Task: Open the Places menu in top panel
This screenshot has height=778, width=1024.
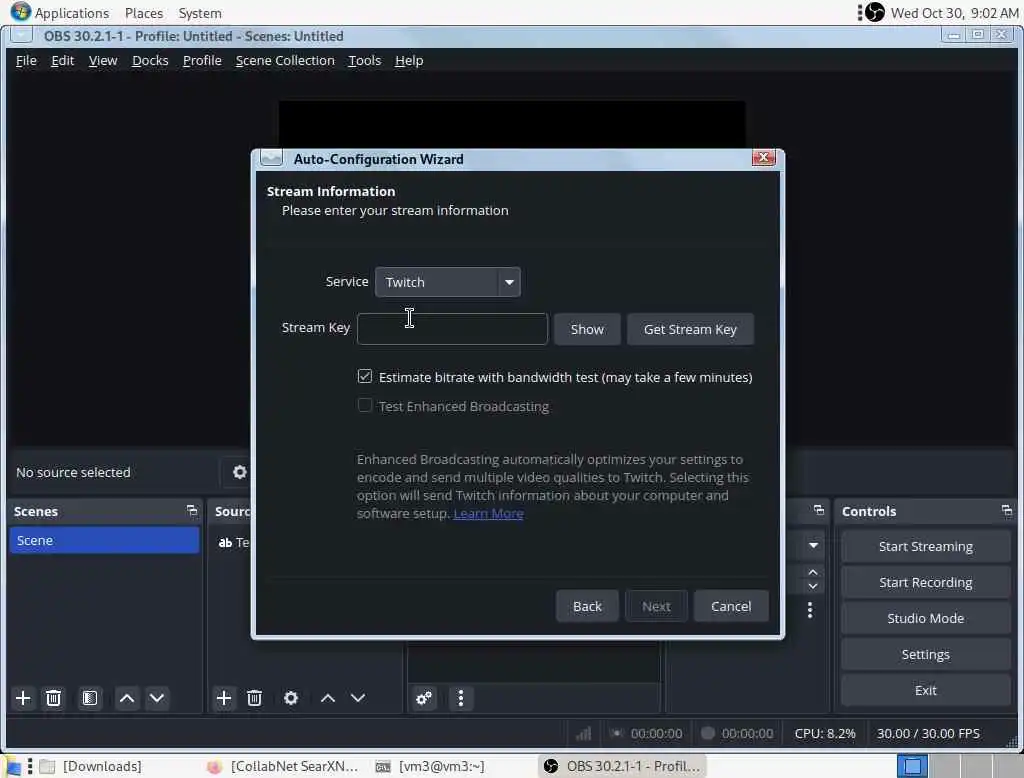Action: [x=144, y=13]
